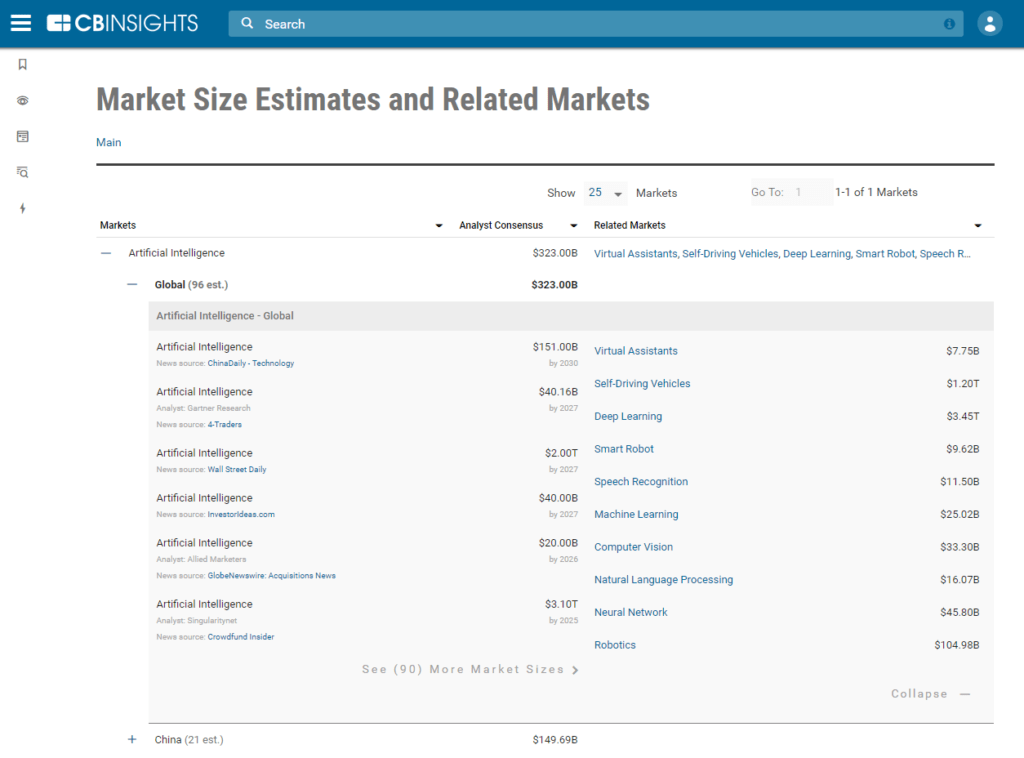Open InvestorIdeas.com news source

241,514
